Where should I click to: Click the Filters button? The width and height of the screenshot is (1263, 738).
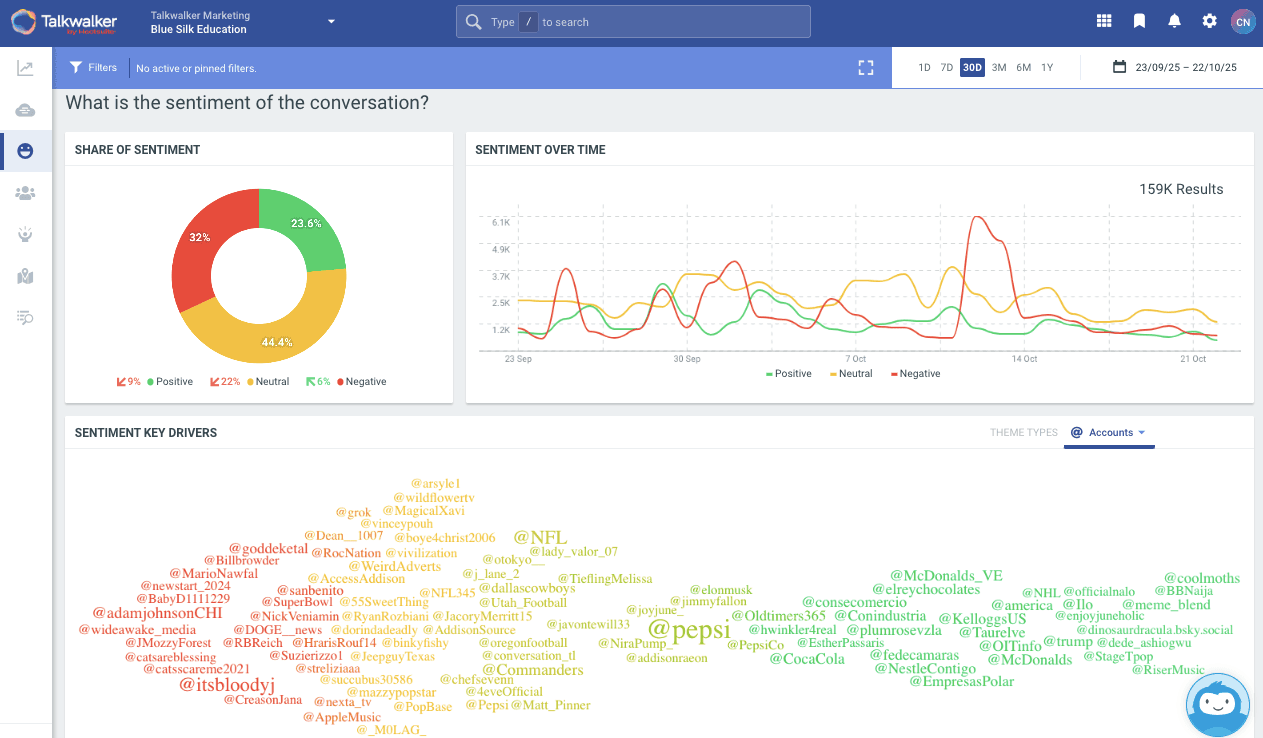click(93, 68)
